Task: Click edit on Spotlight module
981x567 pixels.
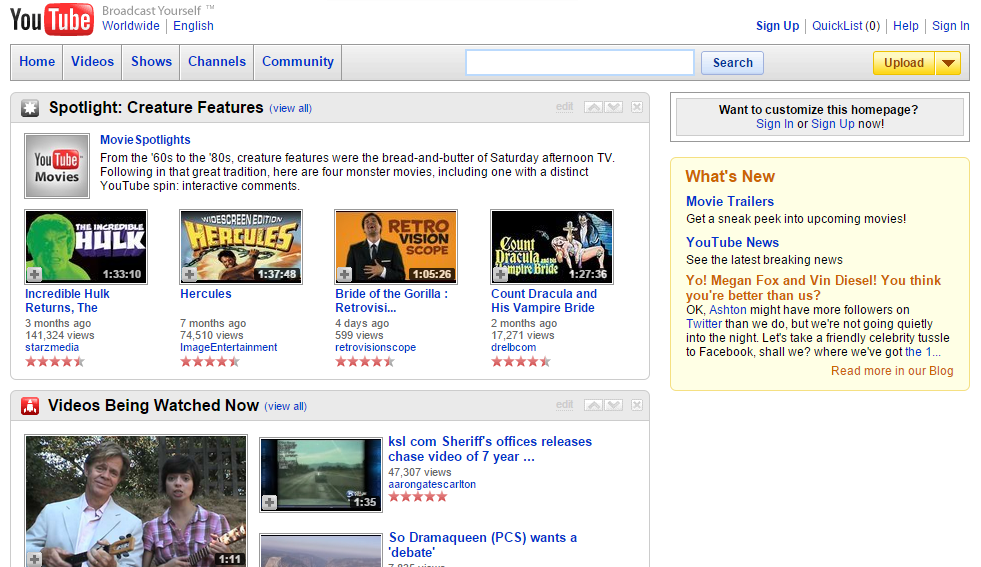Action: pos(564,106)
